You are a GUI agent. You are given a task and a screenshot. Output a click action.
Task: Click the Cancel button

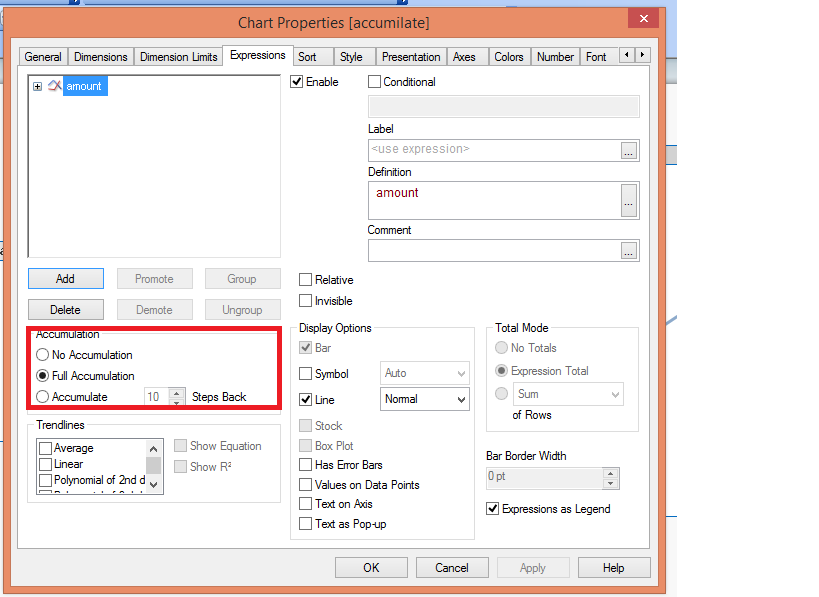[452, 568]
